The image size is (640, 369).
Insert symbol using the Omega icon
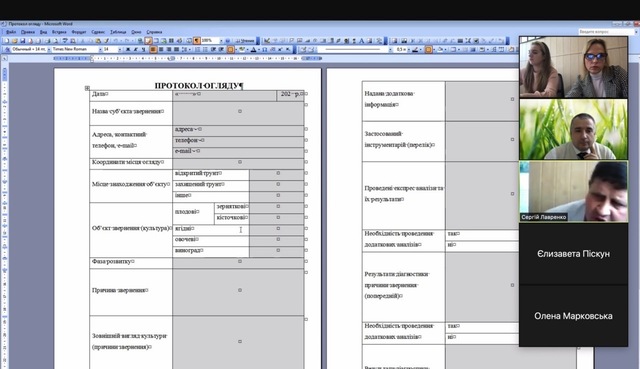(x=264, y=49)
